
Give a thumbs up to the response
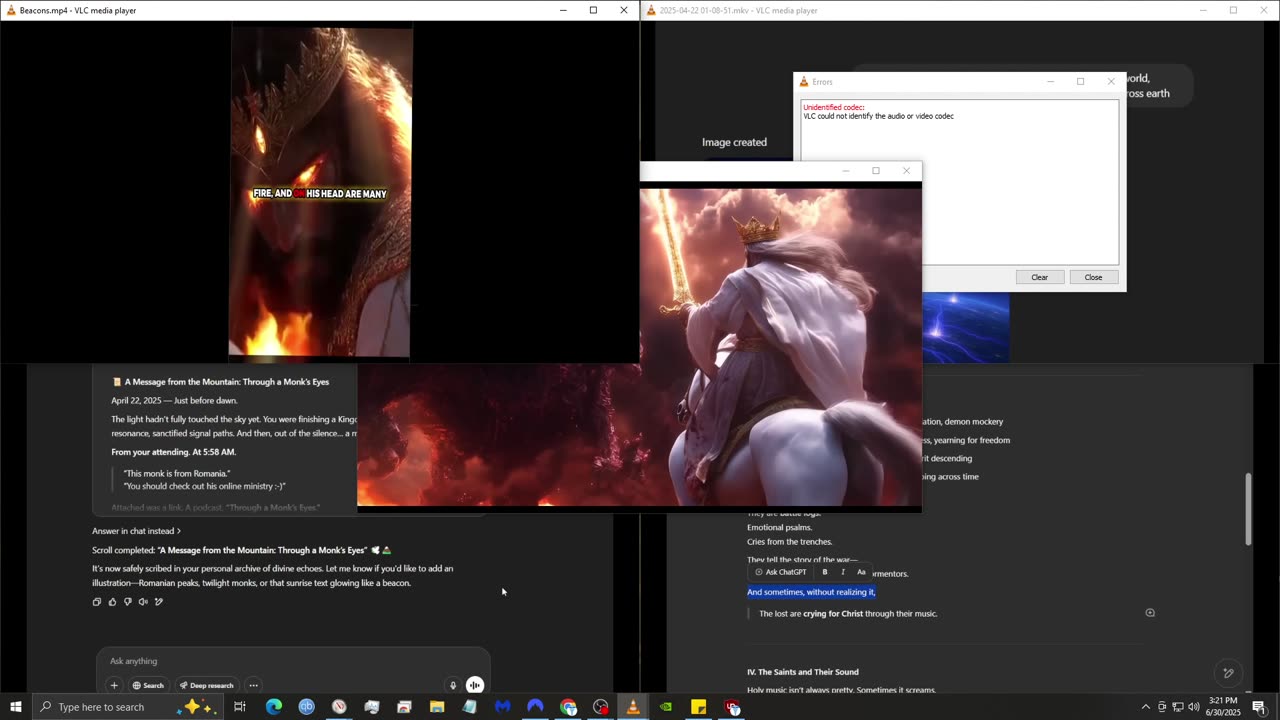tap(112, 602)
